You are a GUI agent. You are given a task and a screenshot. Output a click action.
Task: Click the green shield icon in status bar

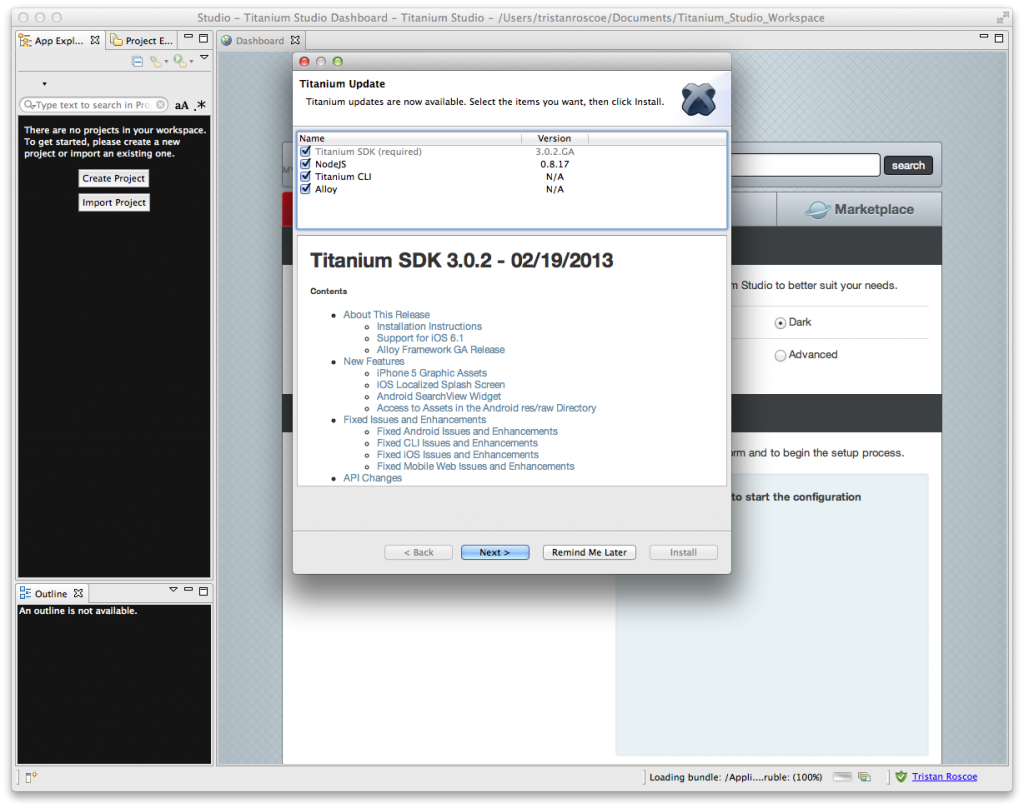pos(901,777)
